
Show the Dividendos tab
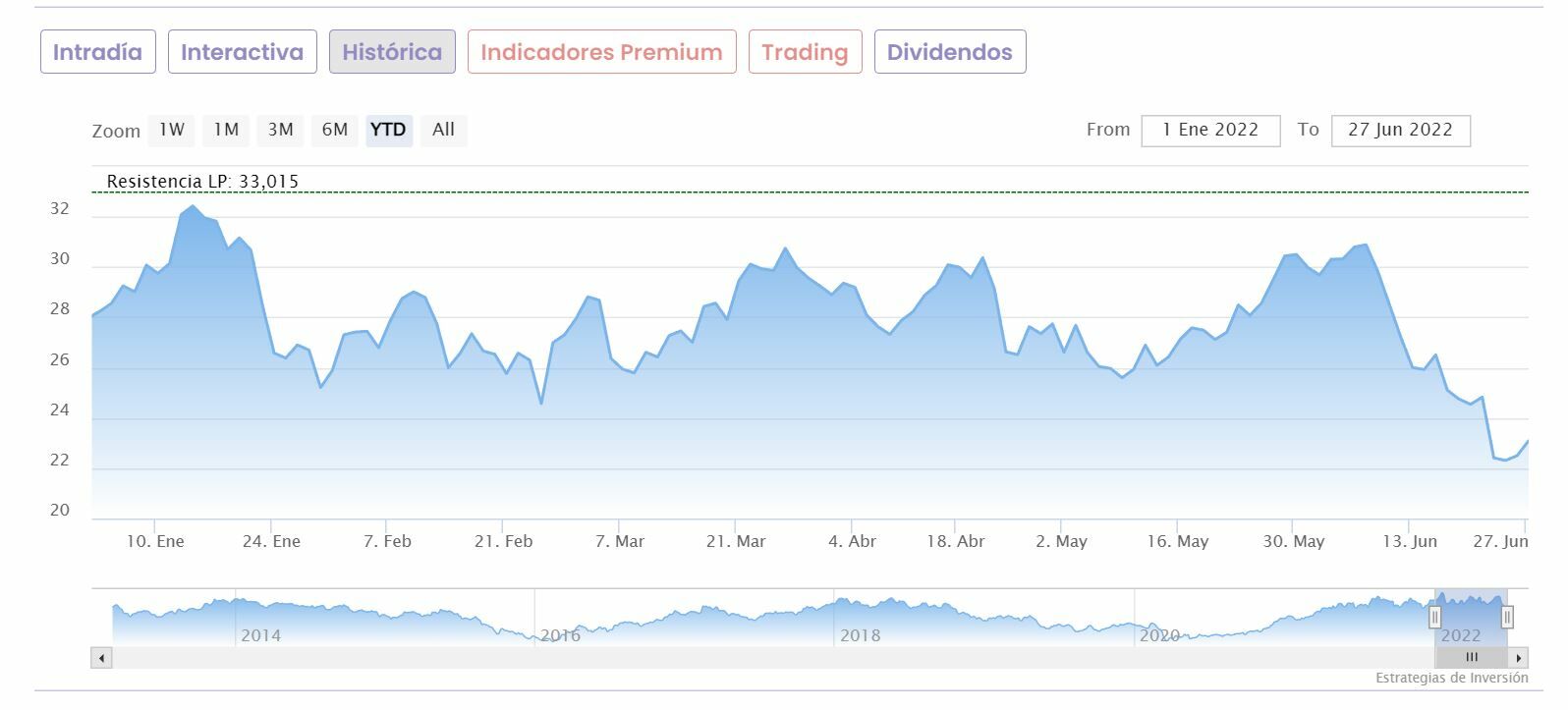(x=949, y=52)
